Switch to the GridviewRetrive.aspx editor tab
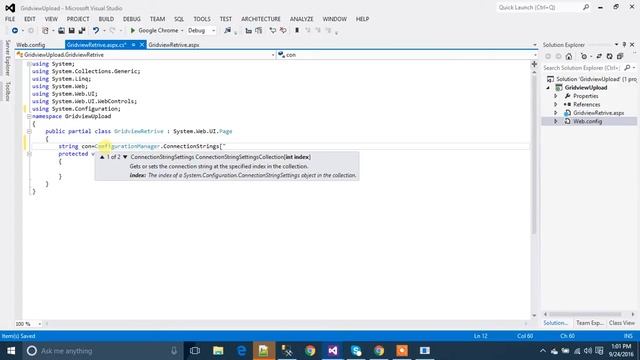Screen dimensions: 640x360 pyautogui.click(x=174, y=45)
